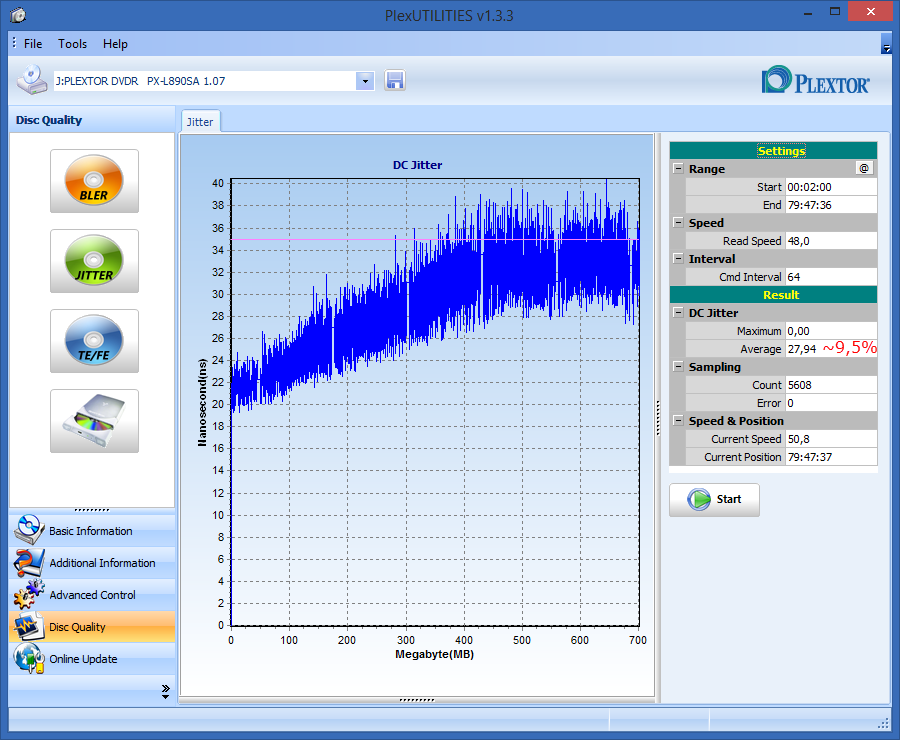The image size is (900, 740).
Task: Click the Result header
Action: pos(773,295)
